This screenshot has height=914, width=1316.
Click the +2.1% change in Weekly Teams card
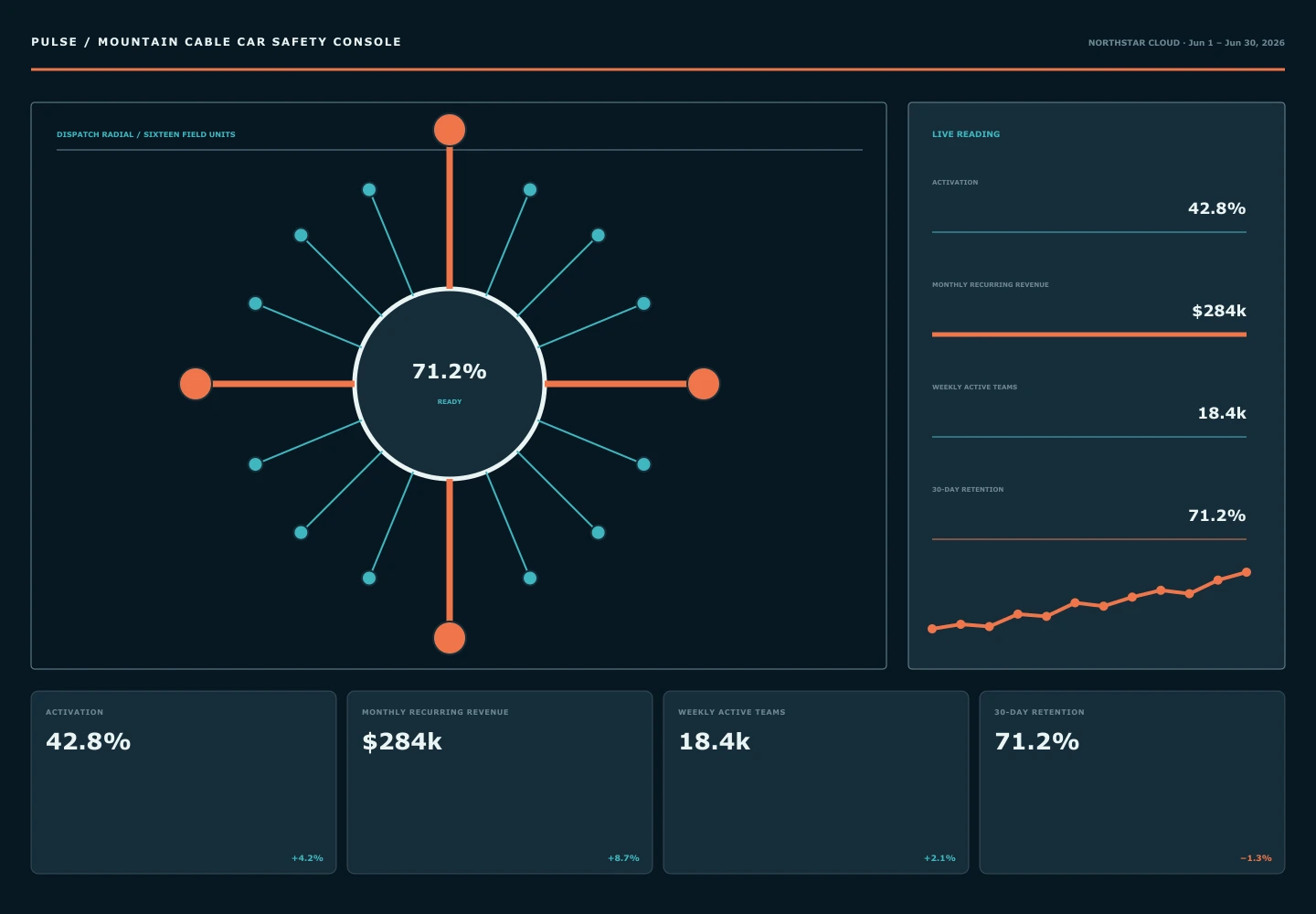[939, 858]
